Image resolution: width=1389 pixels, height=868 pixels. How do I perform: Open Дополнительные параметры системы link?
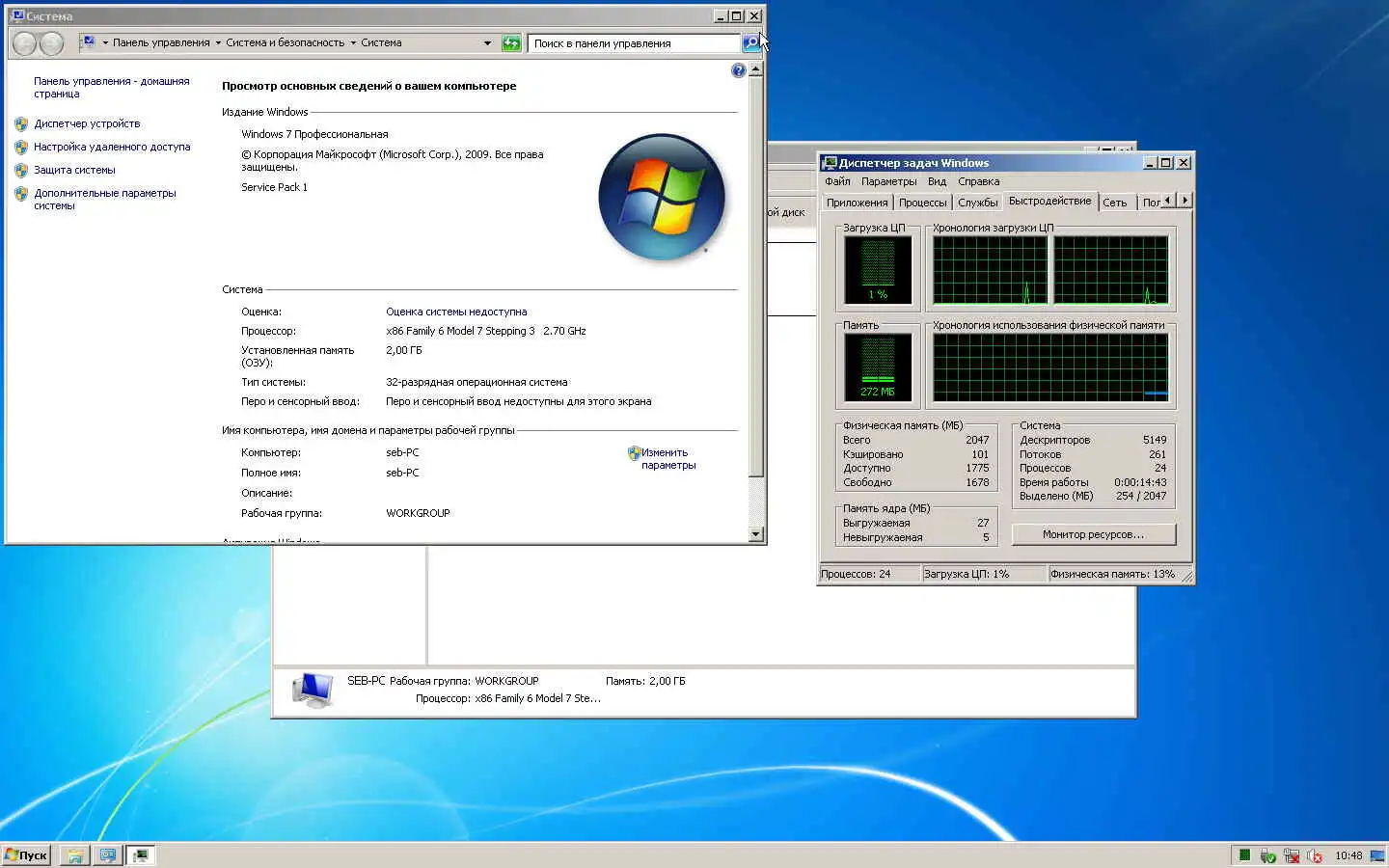tap(105, 199)
